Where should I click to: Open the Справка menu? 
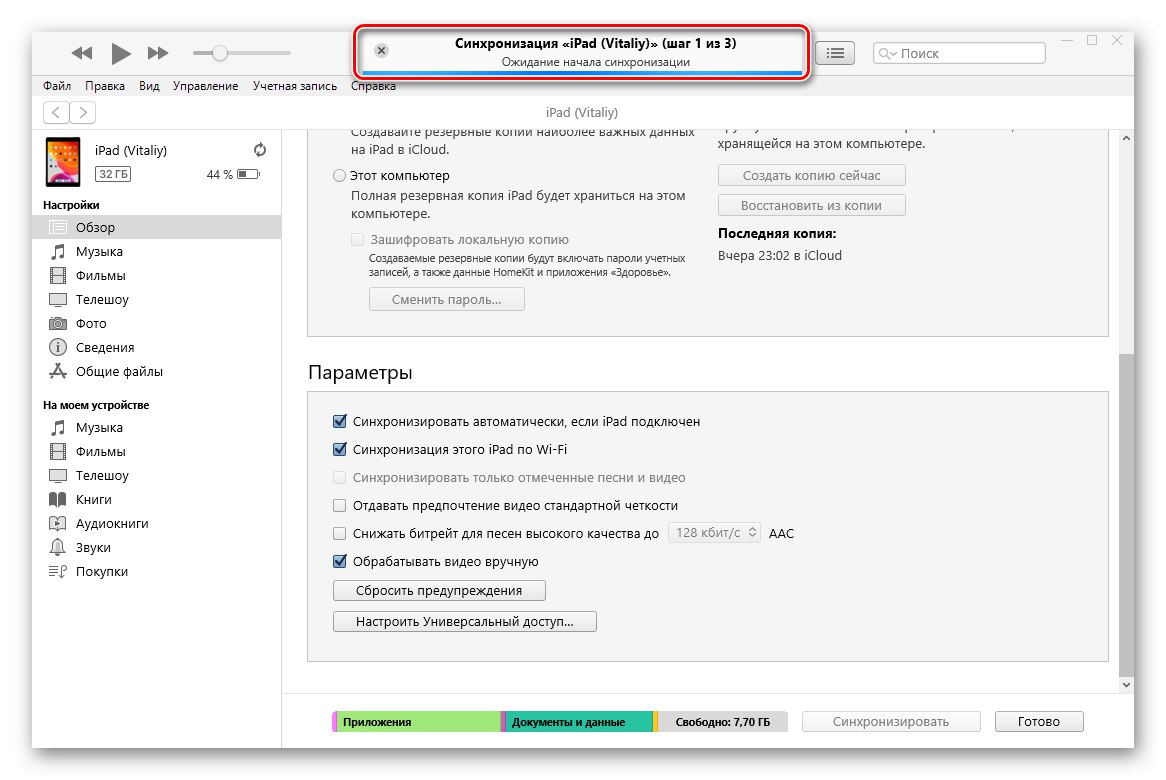pos(373,86)
